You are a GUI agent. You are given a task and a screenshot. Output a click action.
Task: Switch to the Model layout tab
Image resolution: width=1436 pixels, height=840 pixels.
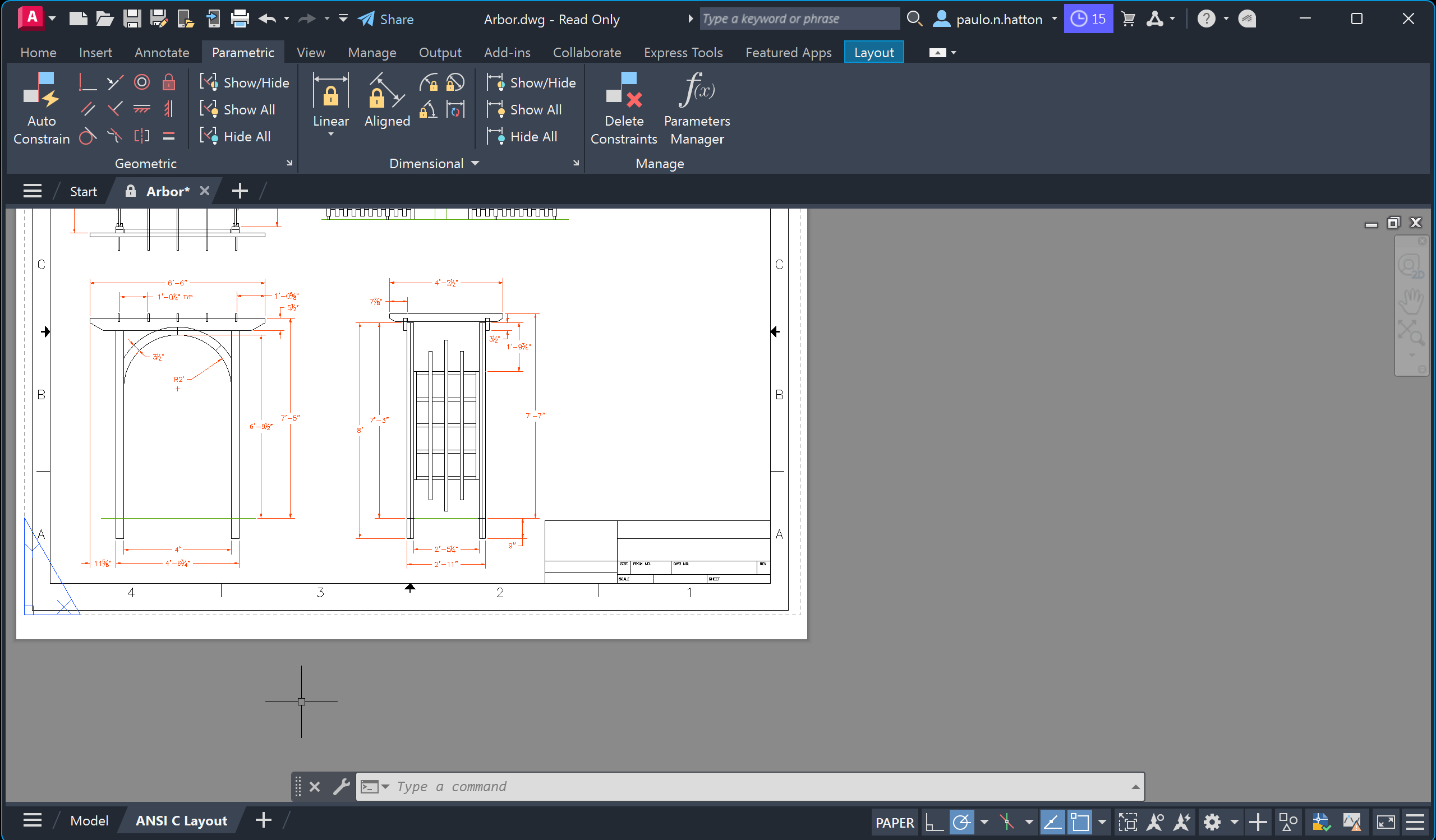pos(89,820)
